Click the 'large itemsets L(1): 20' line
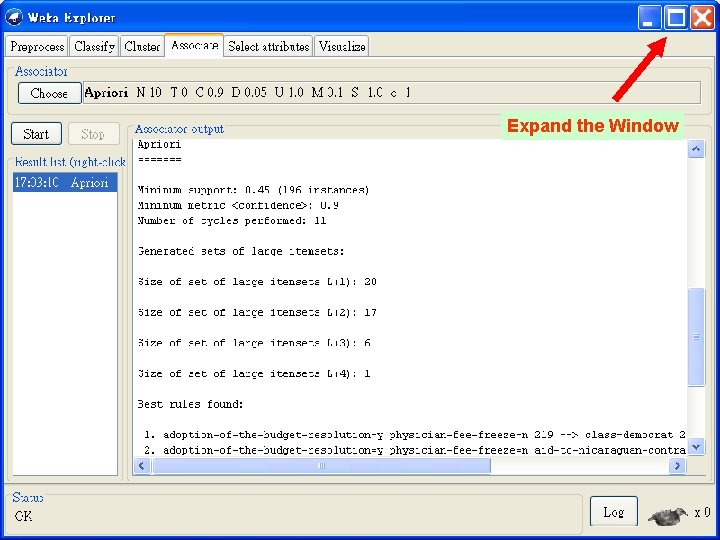This screenshot has width=720, height=540. pos(257,281)
